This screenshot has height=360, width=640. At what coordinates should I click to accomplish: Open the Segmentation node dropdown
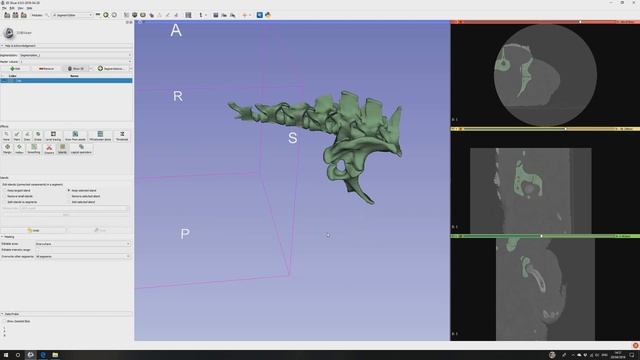pos(76,55)
